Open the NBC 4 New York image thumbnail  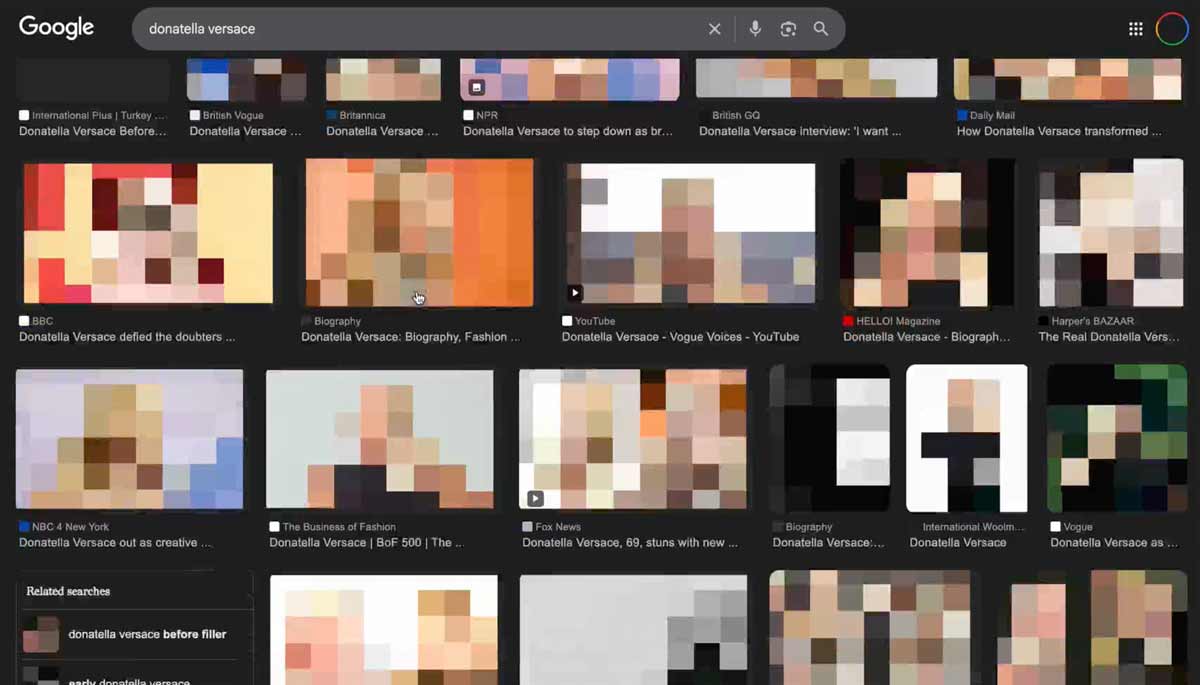pyautogui.click(x=129, y=439)
